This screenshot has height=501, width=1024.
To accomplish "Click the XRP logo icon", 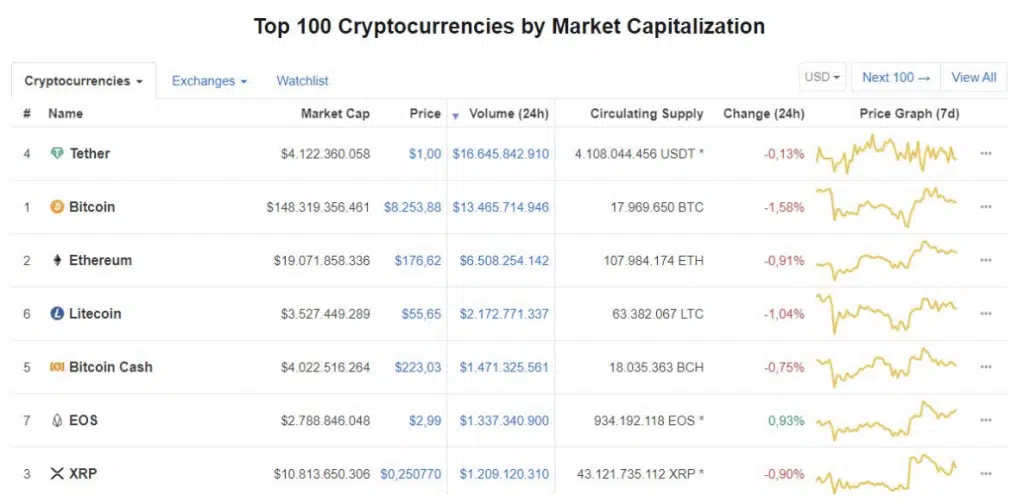I will (57, 474).
